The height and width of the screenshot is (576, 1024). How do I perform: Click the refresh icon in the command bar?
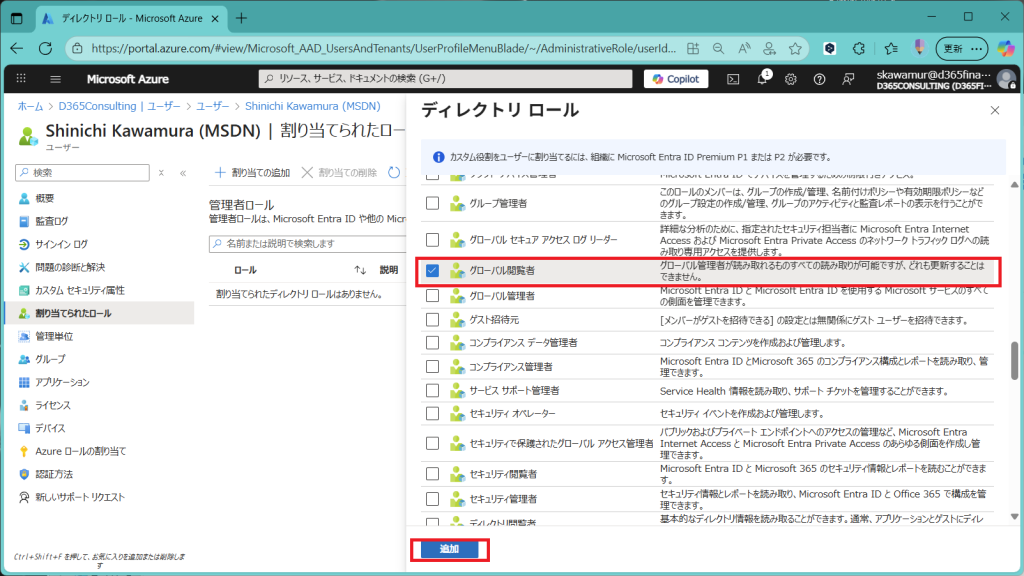pyautogui.click(x=394, y=173)
